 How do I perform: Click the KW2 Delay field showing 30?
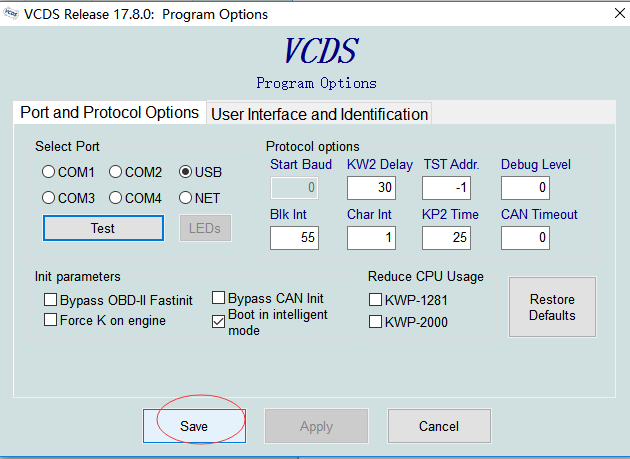[x=371, y=188]
